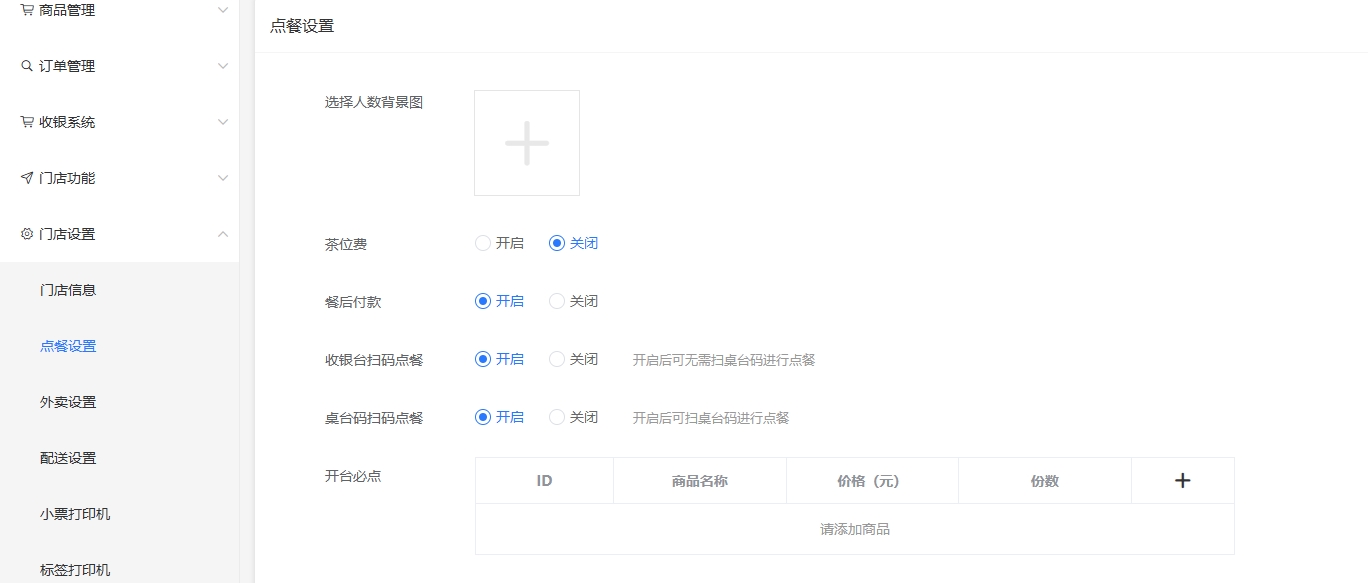1368x583 pixels.
Task: Turn off 收银台扫码点餐 with 关闭
Action: pos(557,359)
